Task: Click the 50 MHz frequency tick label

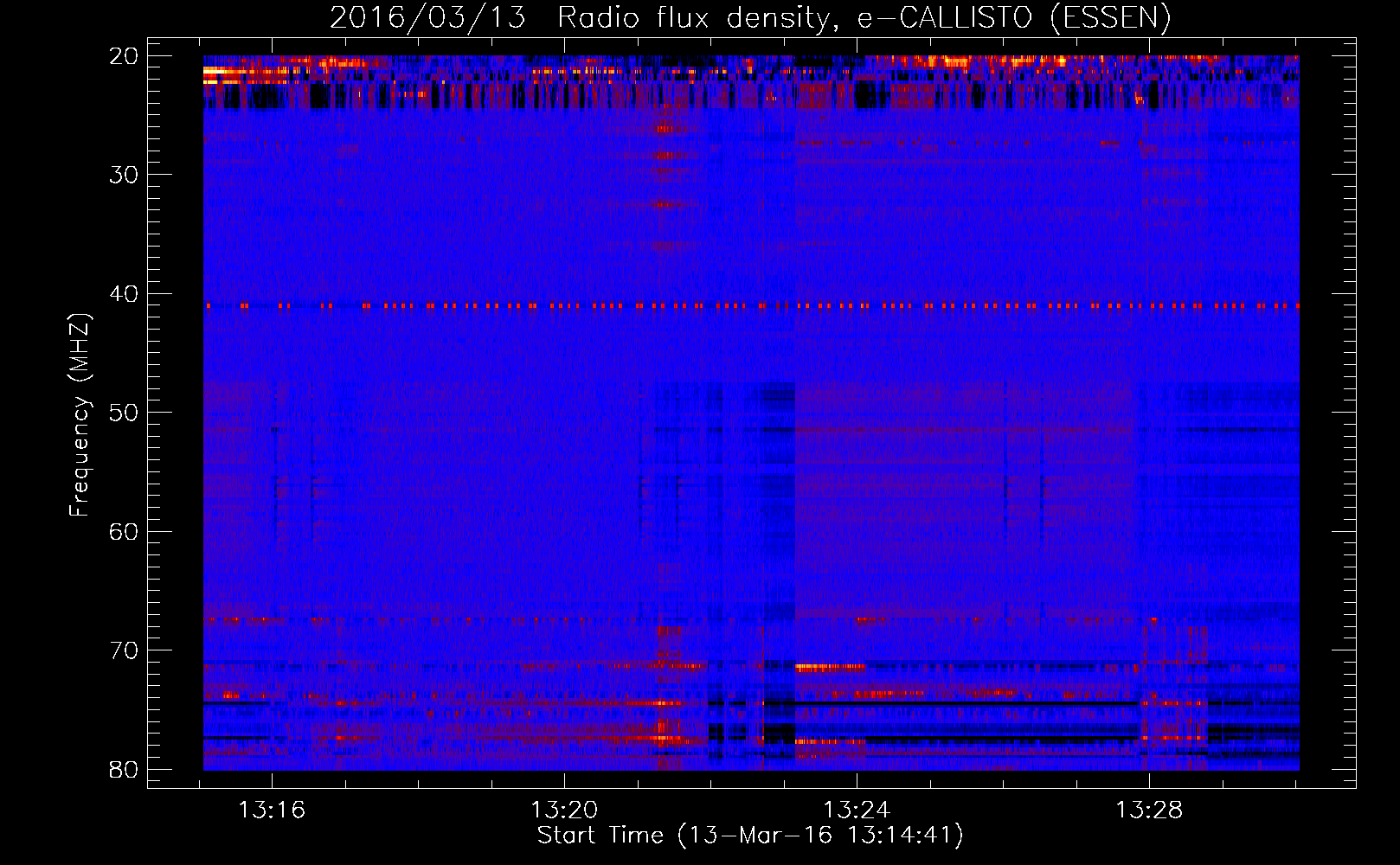Action: (x=124, y=413)
